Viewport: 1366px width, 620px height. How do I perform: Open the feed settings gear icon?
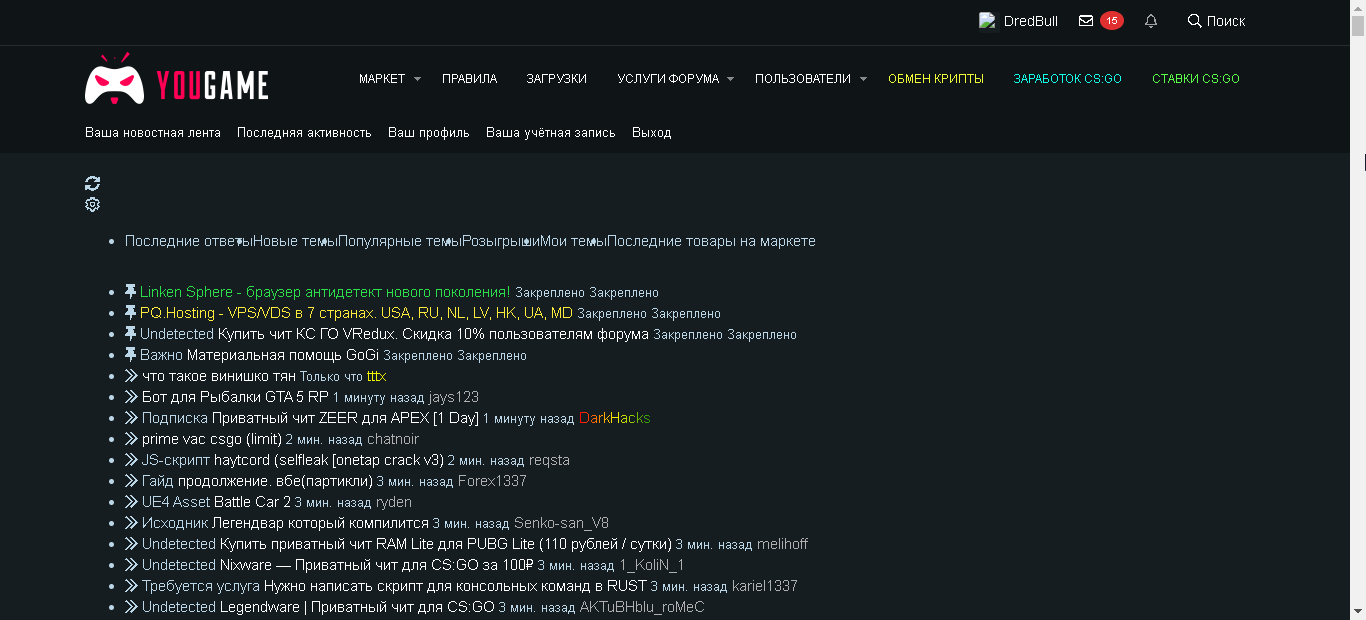pos(93,205)
